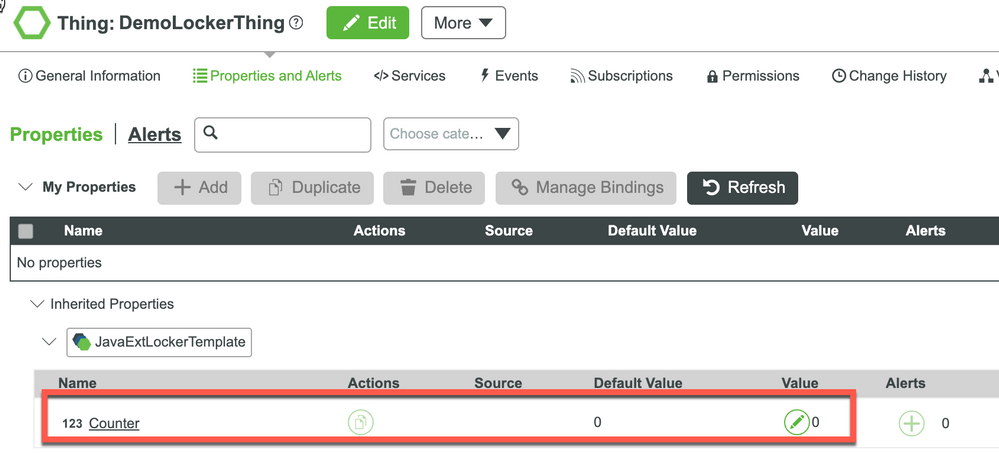Image resolution: width=999 pixels, height=453 pixels.
Task: Click the Delete button
Action: [x=434, y=187]
